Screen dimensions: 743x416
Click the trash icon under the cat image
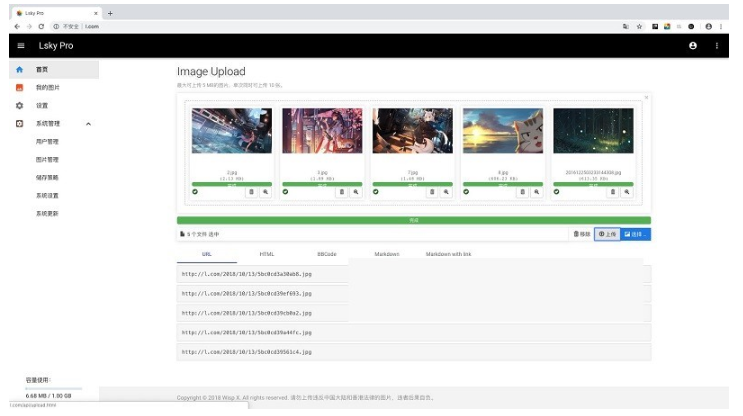click(522, 191)
